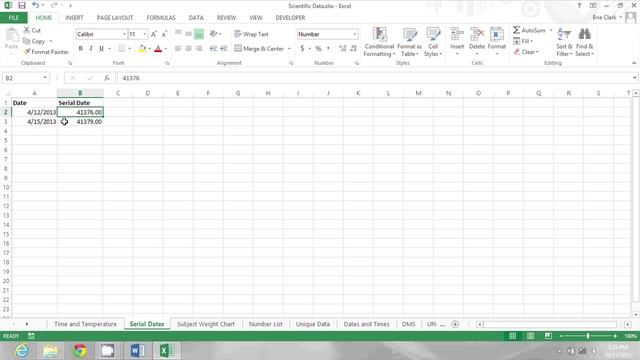Screen dimensions: 640x360
Task: Open Format as Table icon
Action: 409,34
